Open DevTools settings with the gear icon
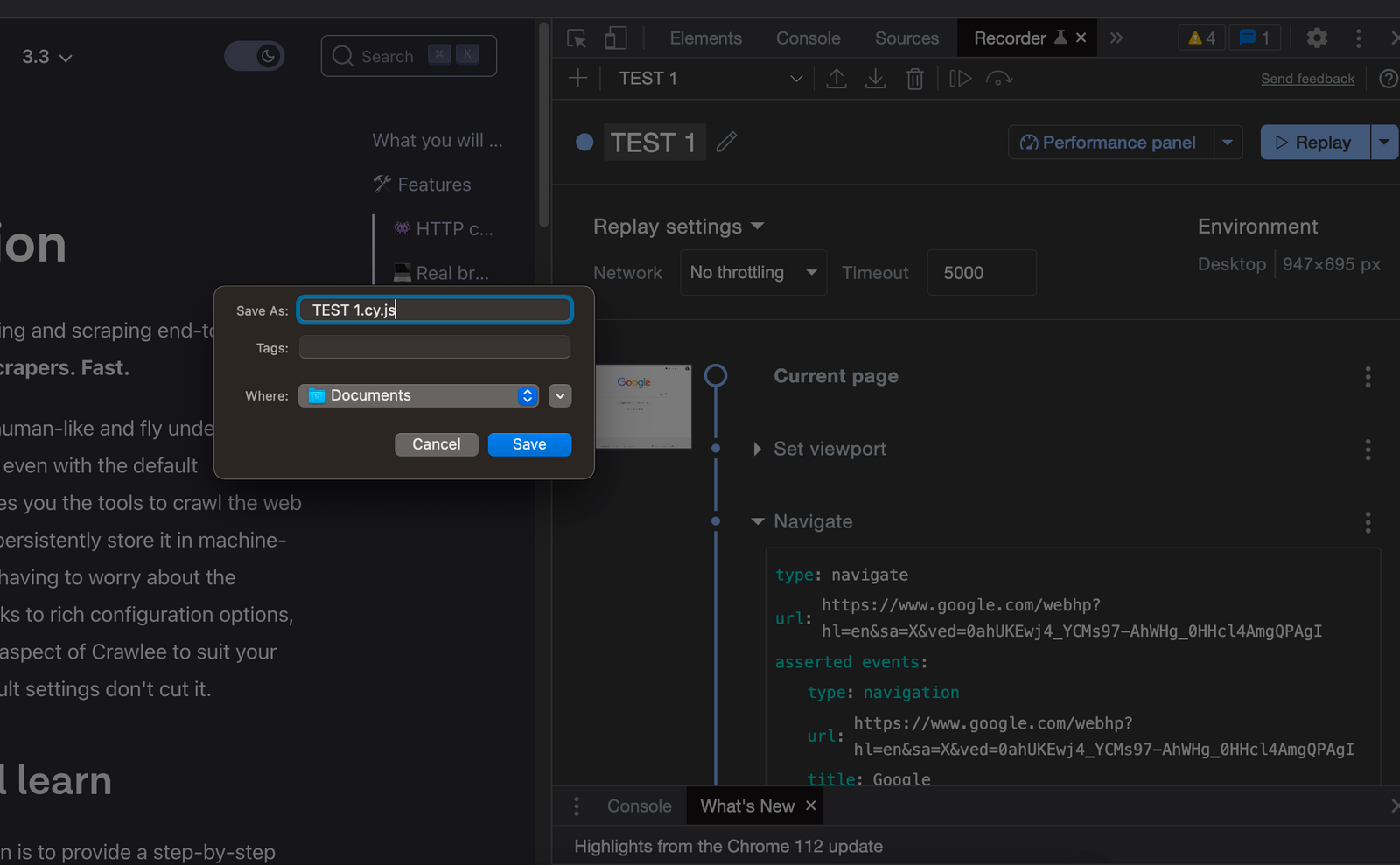 pos(1317,38)
